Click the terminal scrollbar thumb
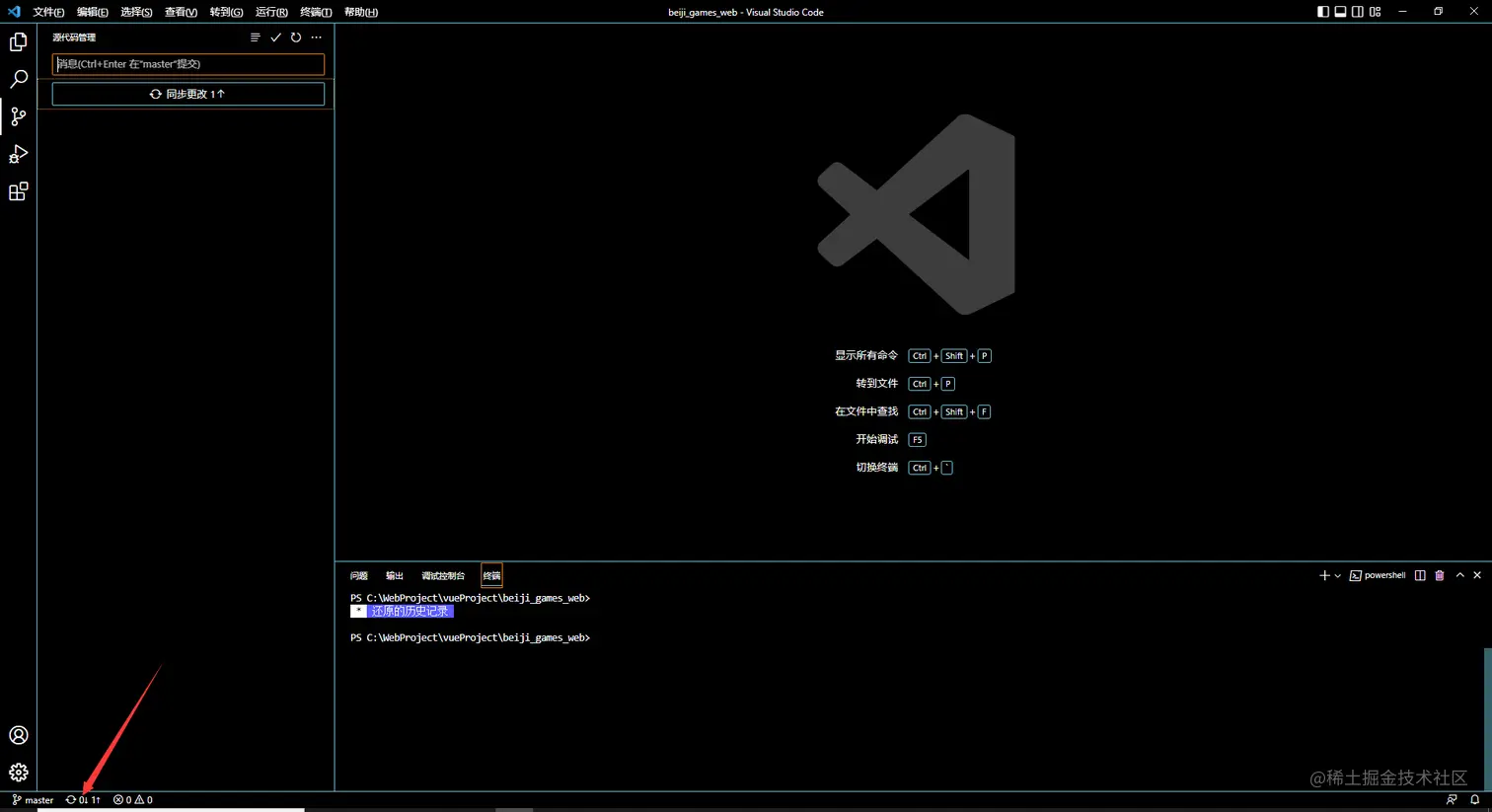The height and width of the screenshot is (812, 1492). pyautogui.click(x=1487, y=718)
